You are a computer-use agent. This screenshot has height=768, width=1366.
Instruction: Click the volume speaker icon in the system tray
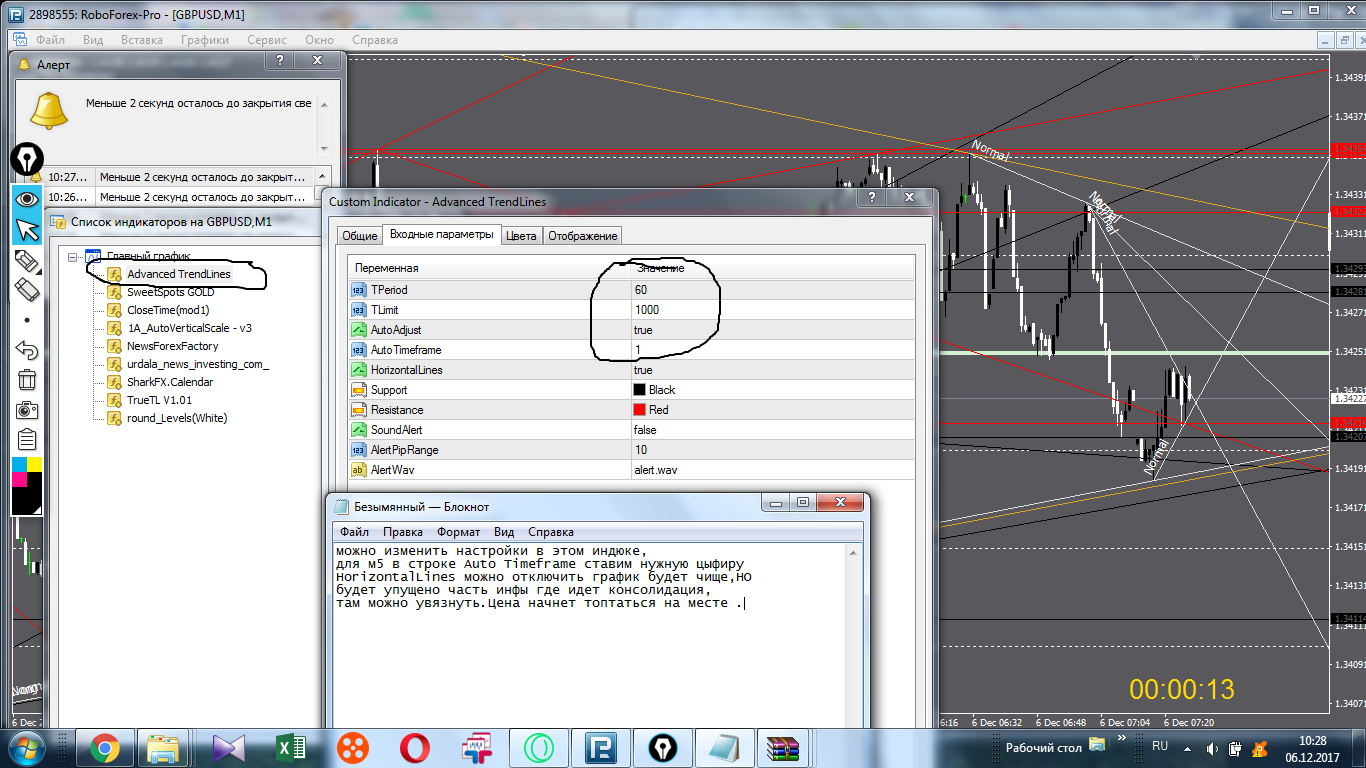point(1211,747)
